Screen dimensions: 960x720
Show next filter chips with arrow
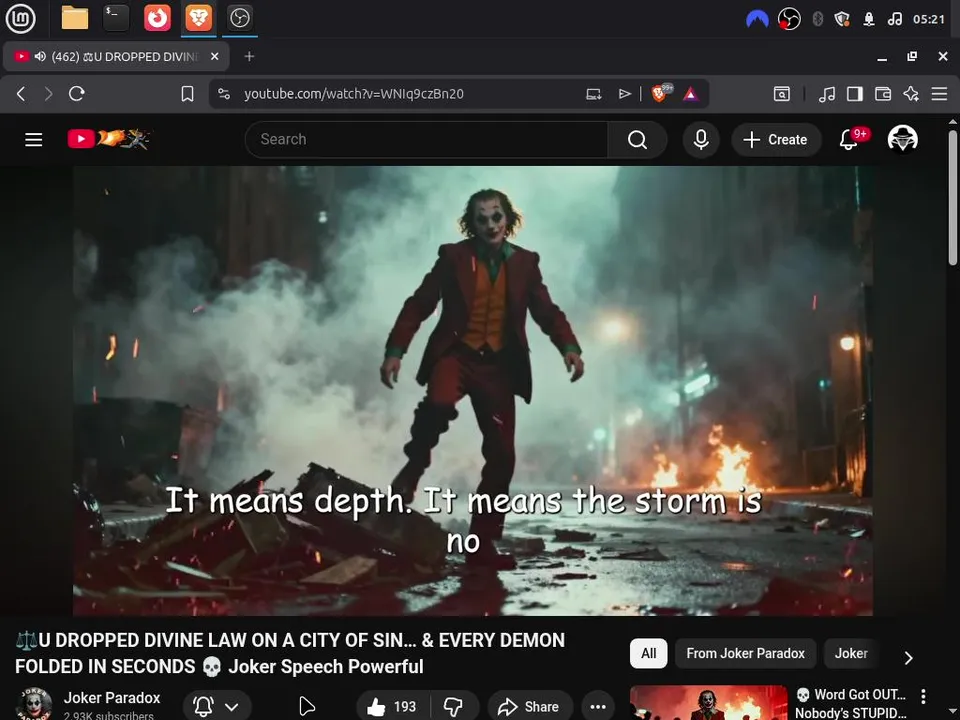(908, 658)
